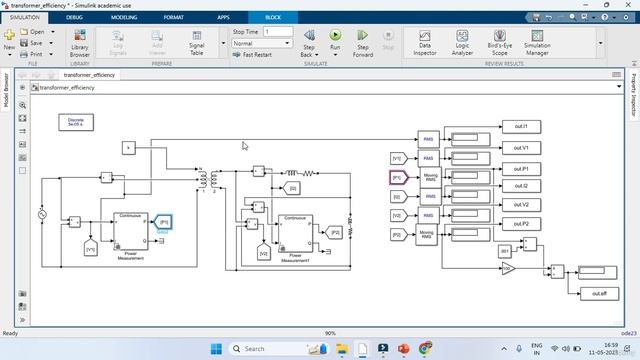640x360 pixels.
Task: Open the Property Inspector side panel
Action: pyautogui.click(x=634, y=95)
